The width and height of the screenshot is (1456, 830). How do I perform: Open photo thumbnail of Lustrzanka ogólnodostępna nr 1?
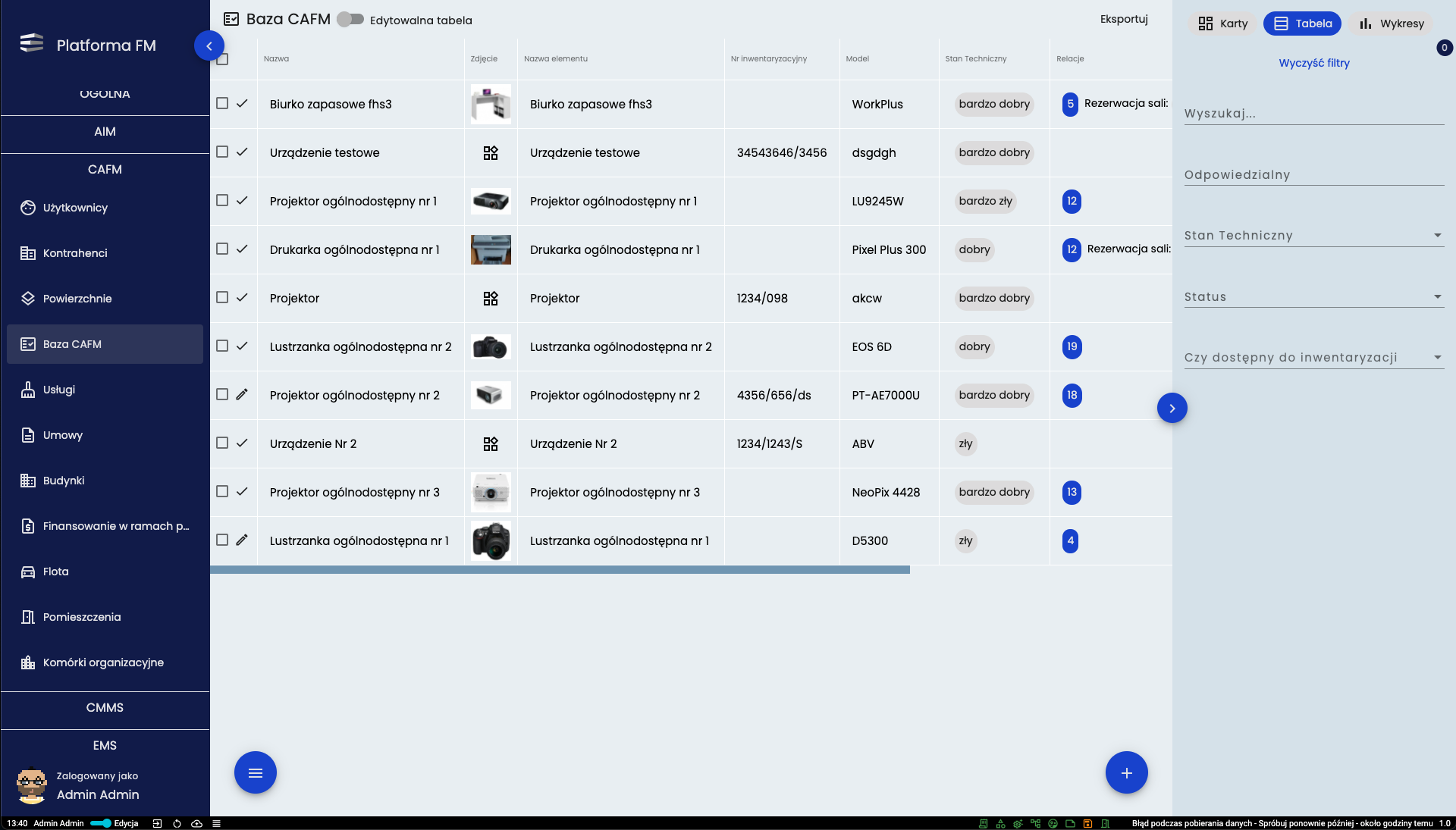pyautogui.click(x=491, y=540)
